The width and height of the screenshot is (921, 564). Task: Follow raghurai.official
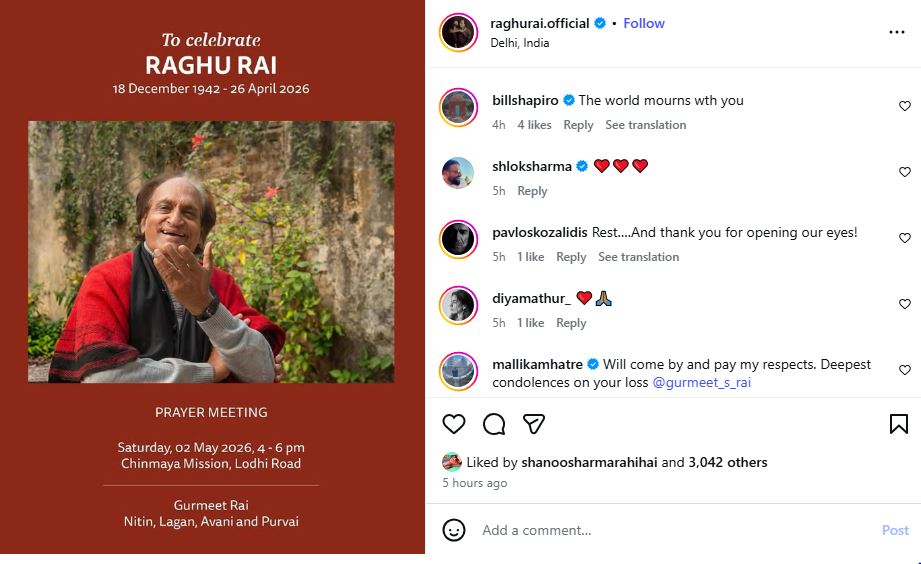(x=644, y=23)
